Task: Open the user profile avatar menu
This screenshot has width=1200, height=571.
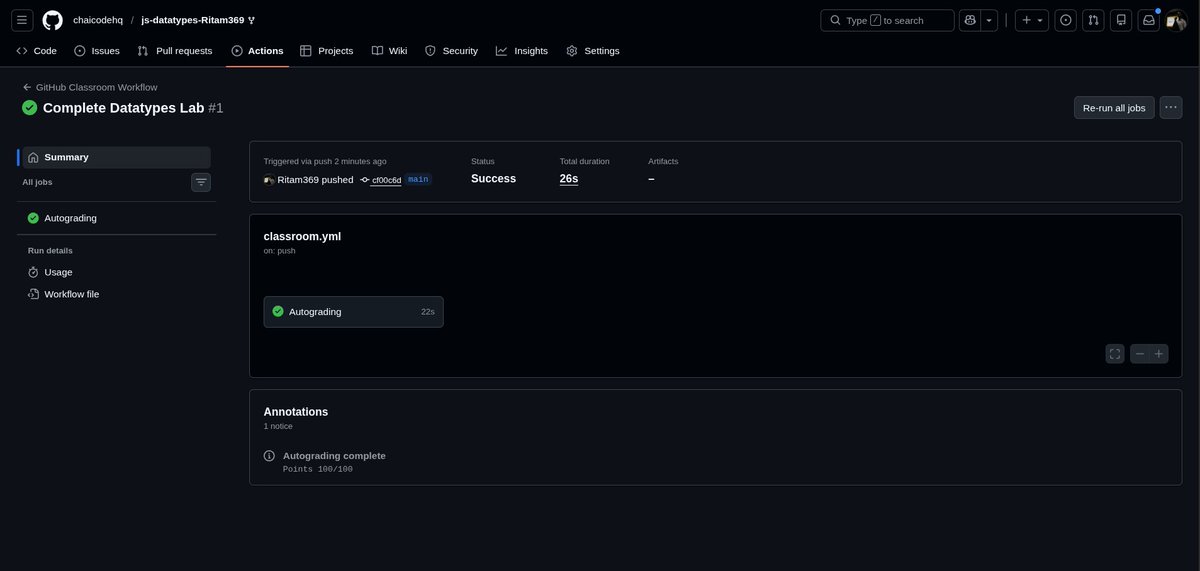Action: coord(1177,20)
